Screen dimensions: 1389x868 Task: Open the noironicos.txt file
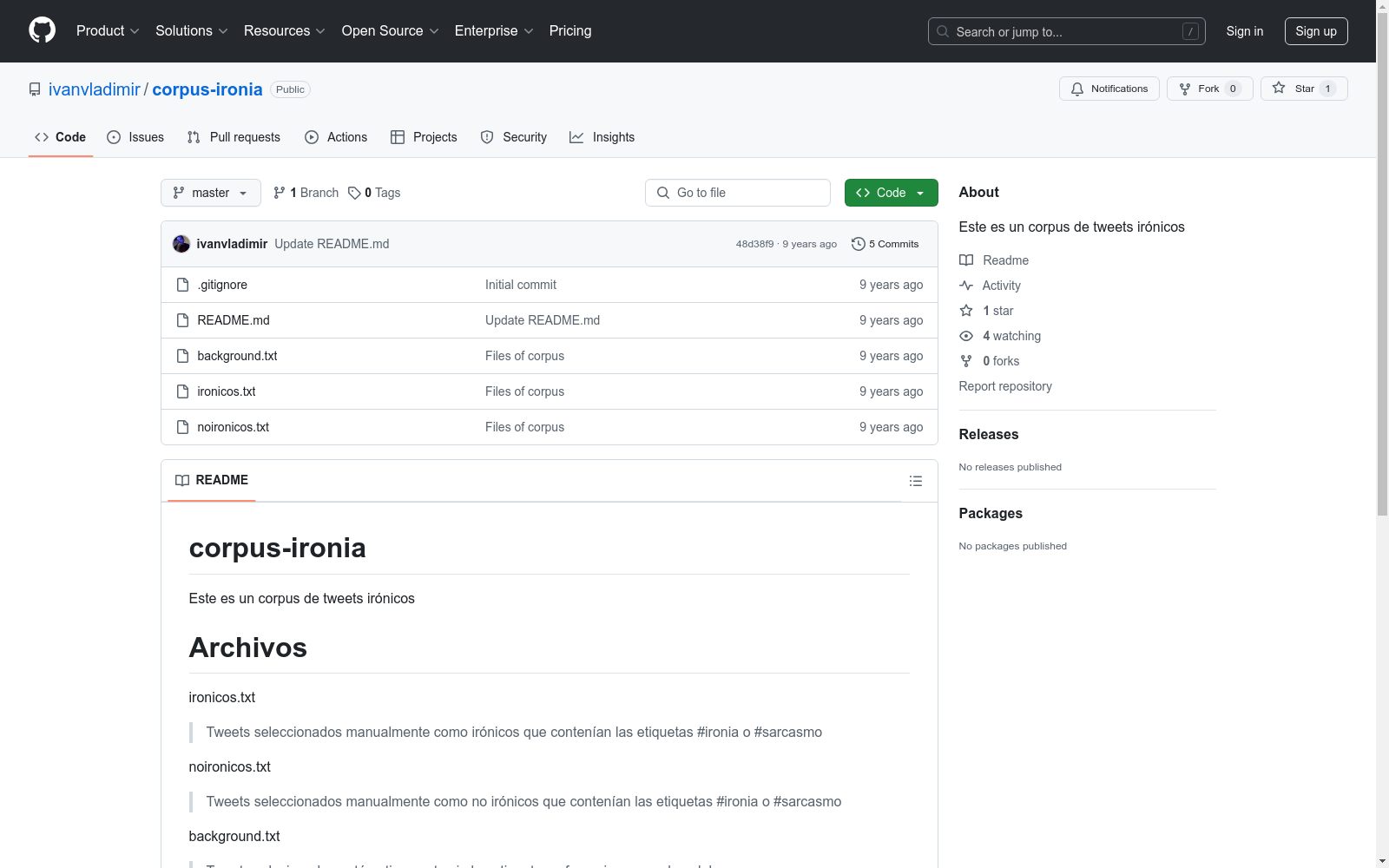234,427
